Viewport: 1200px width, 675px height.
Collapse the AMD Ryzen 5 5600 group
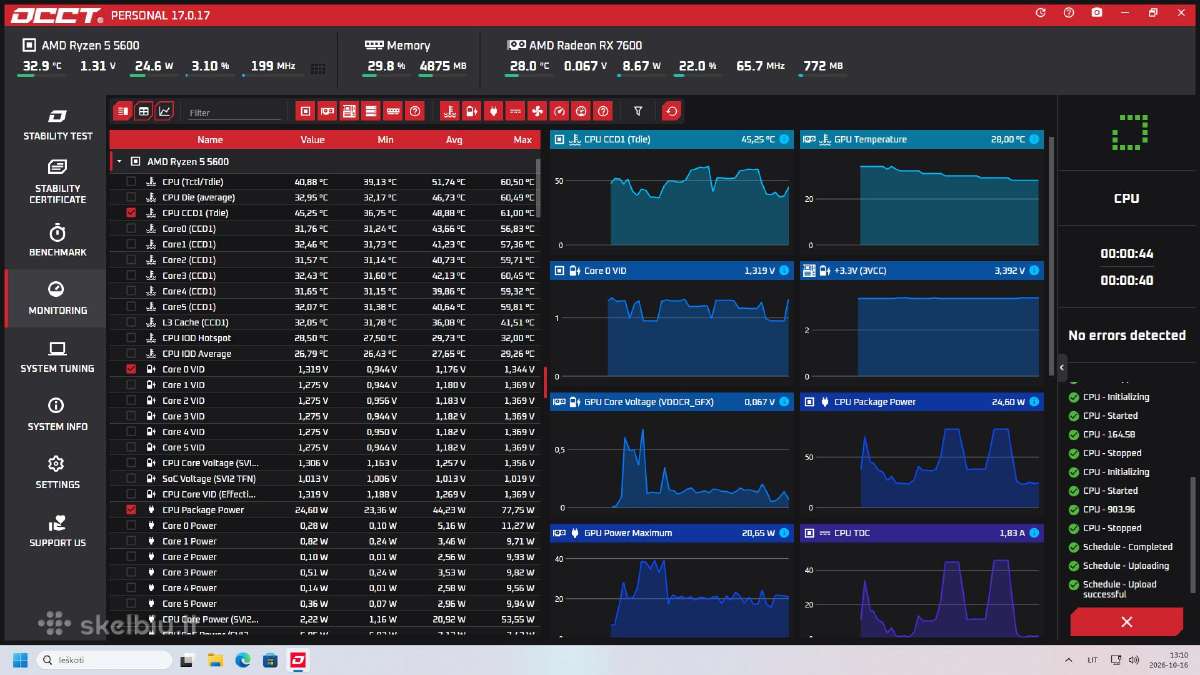119,161
